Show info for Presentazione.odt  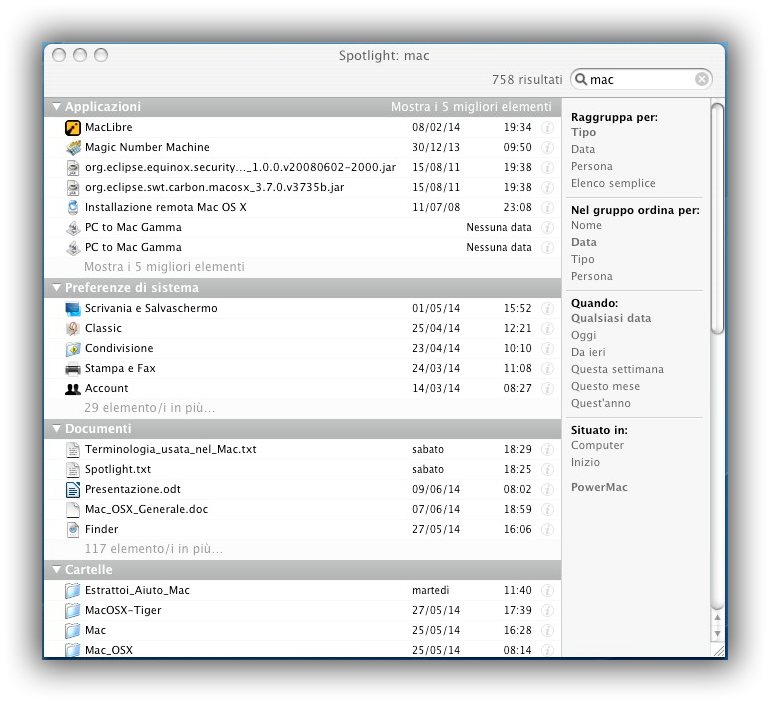(x=548, y=489)
